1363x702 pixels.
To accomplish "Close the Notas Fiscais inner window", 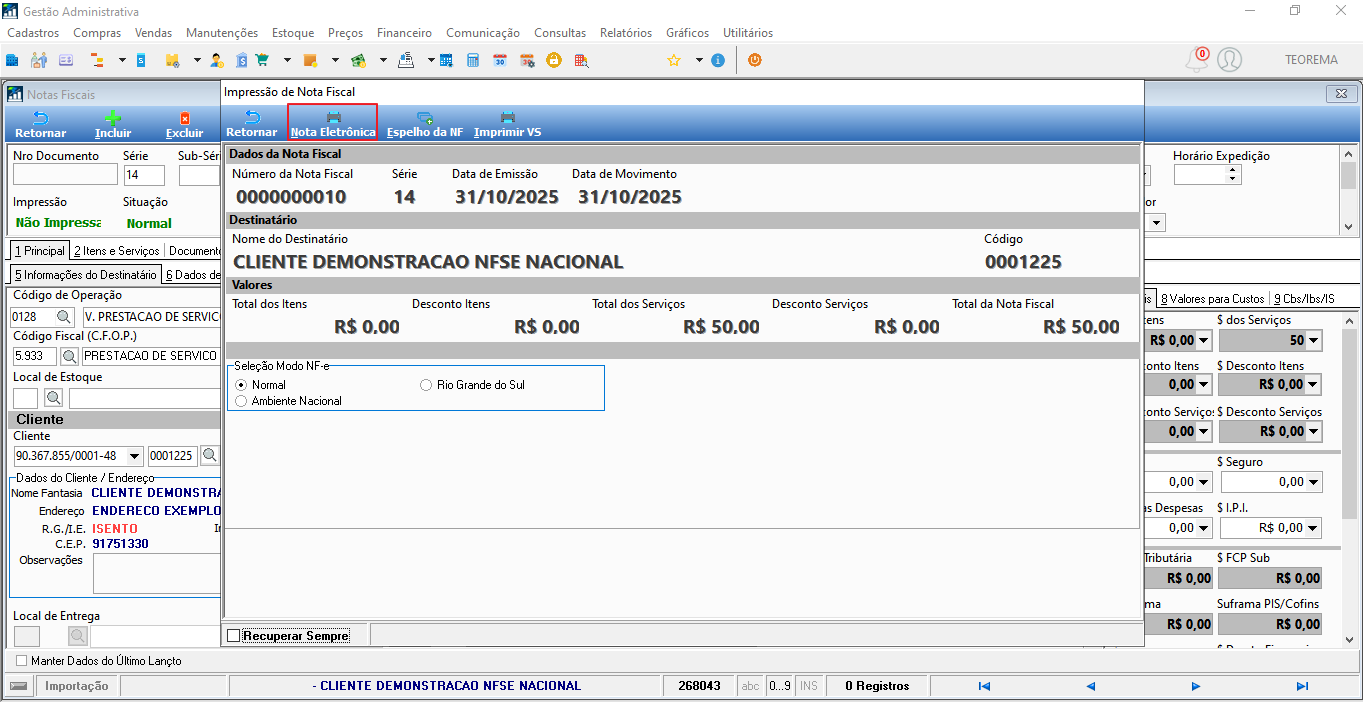I will (x=1340, y=94).
